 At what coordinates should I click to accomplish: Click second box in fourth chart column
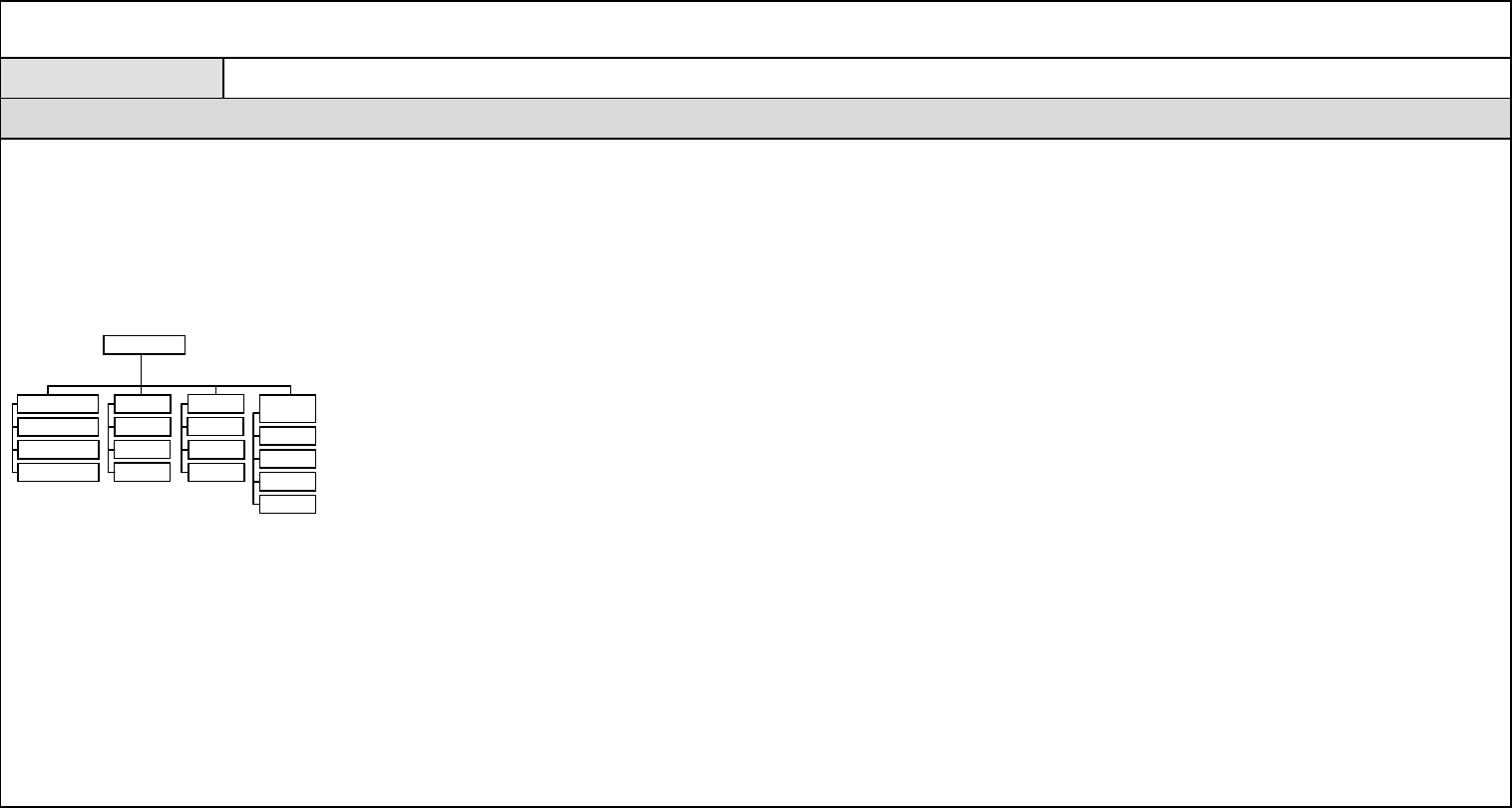[288, 436]
